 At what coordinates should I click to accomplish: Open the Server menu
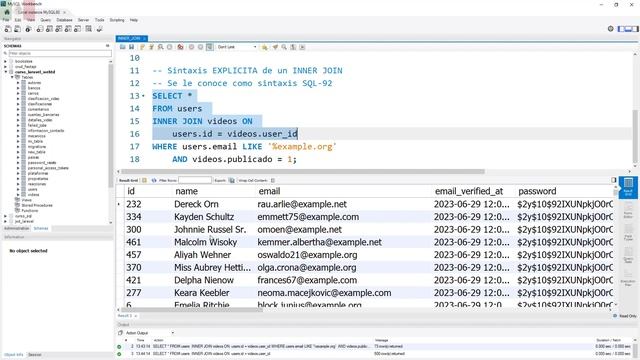[83, 20]
